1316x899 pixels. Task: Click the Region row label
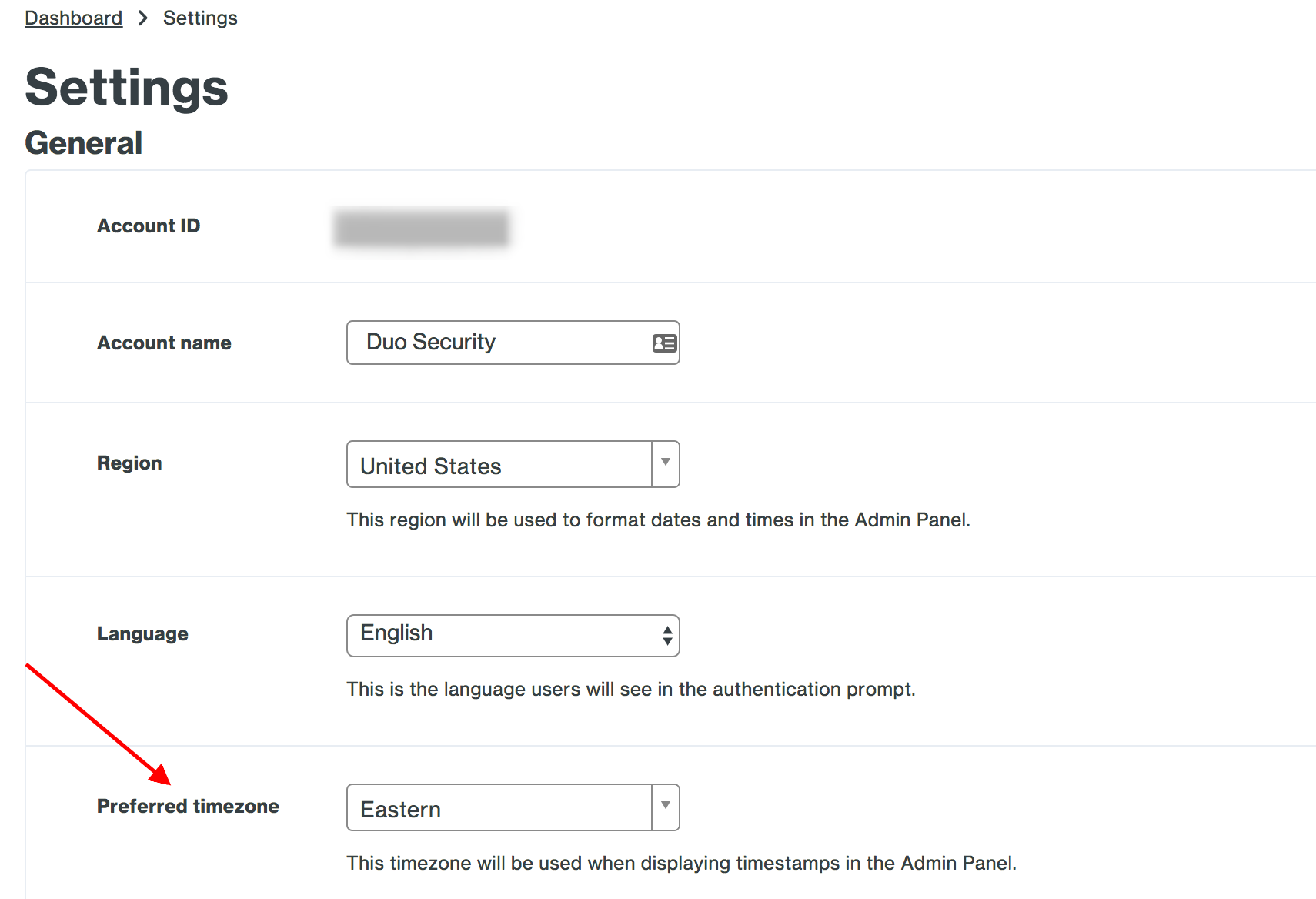click(x=129, y=463)
